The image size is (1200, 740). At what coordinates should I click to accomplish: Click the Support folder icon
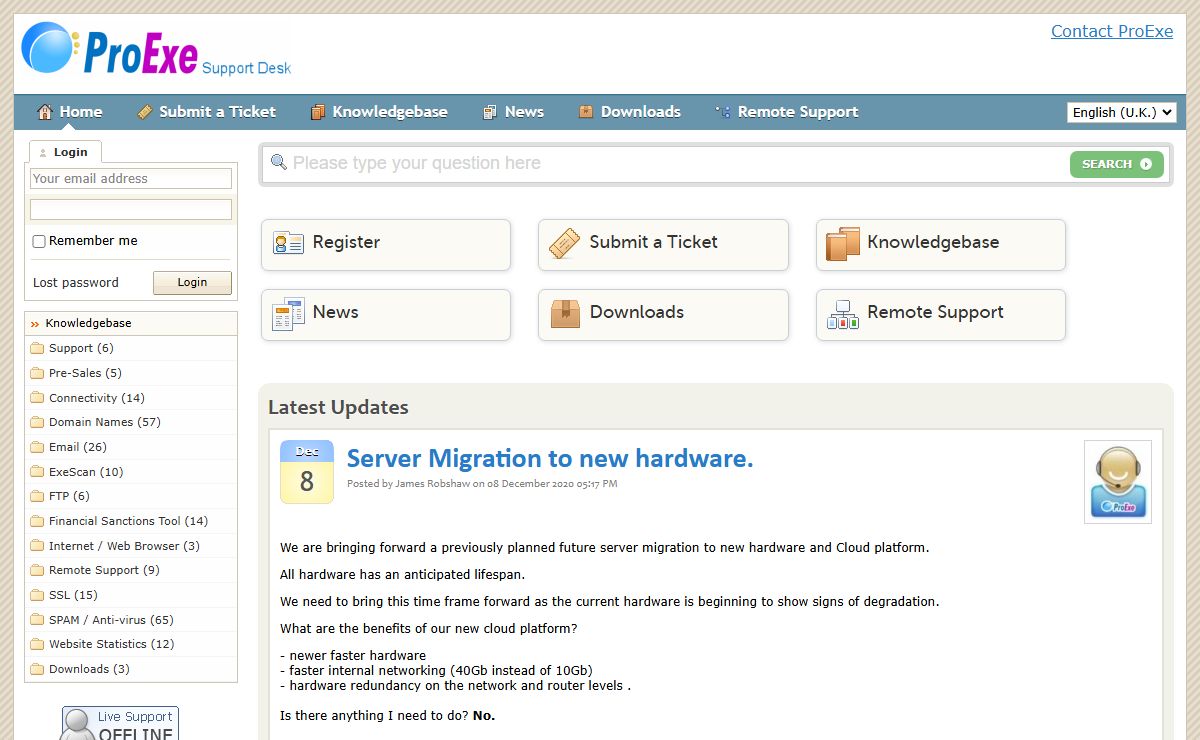tap(37, 348)
